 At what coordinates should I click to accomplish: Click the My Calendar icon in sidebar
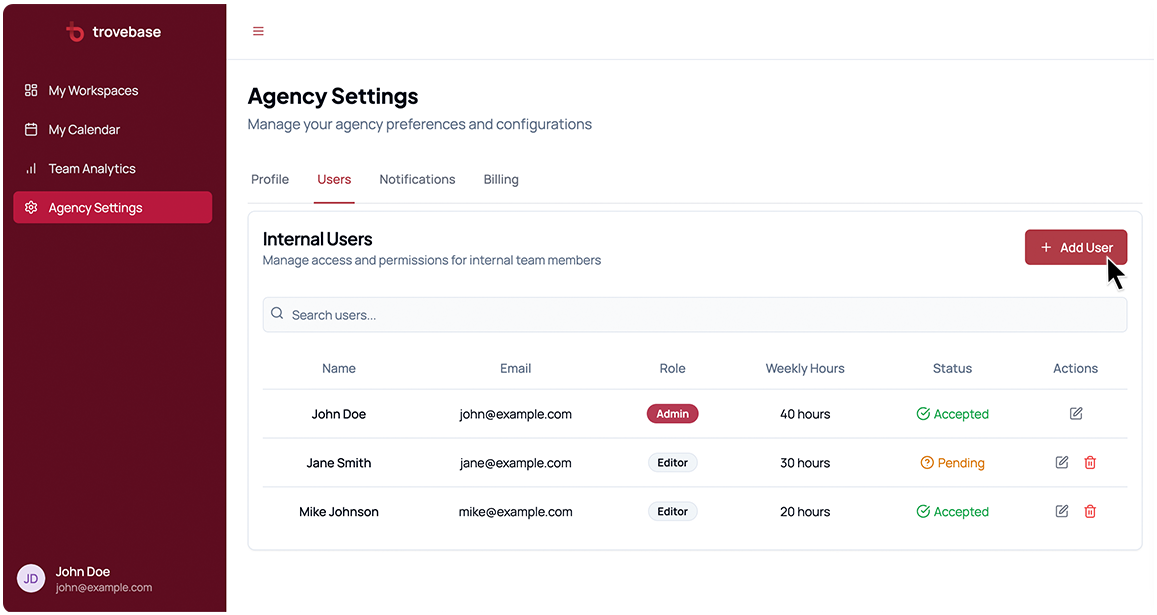click(31, 129)
